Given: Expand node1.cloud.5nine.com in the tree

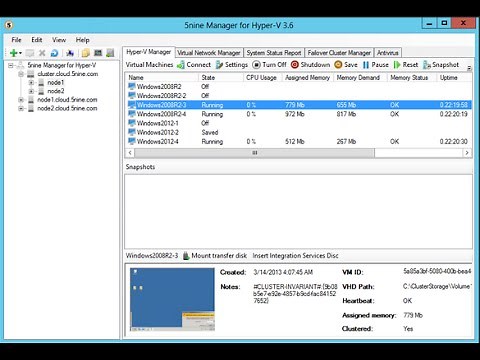Looking at the screenshot, I should click(21, 100).
